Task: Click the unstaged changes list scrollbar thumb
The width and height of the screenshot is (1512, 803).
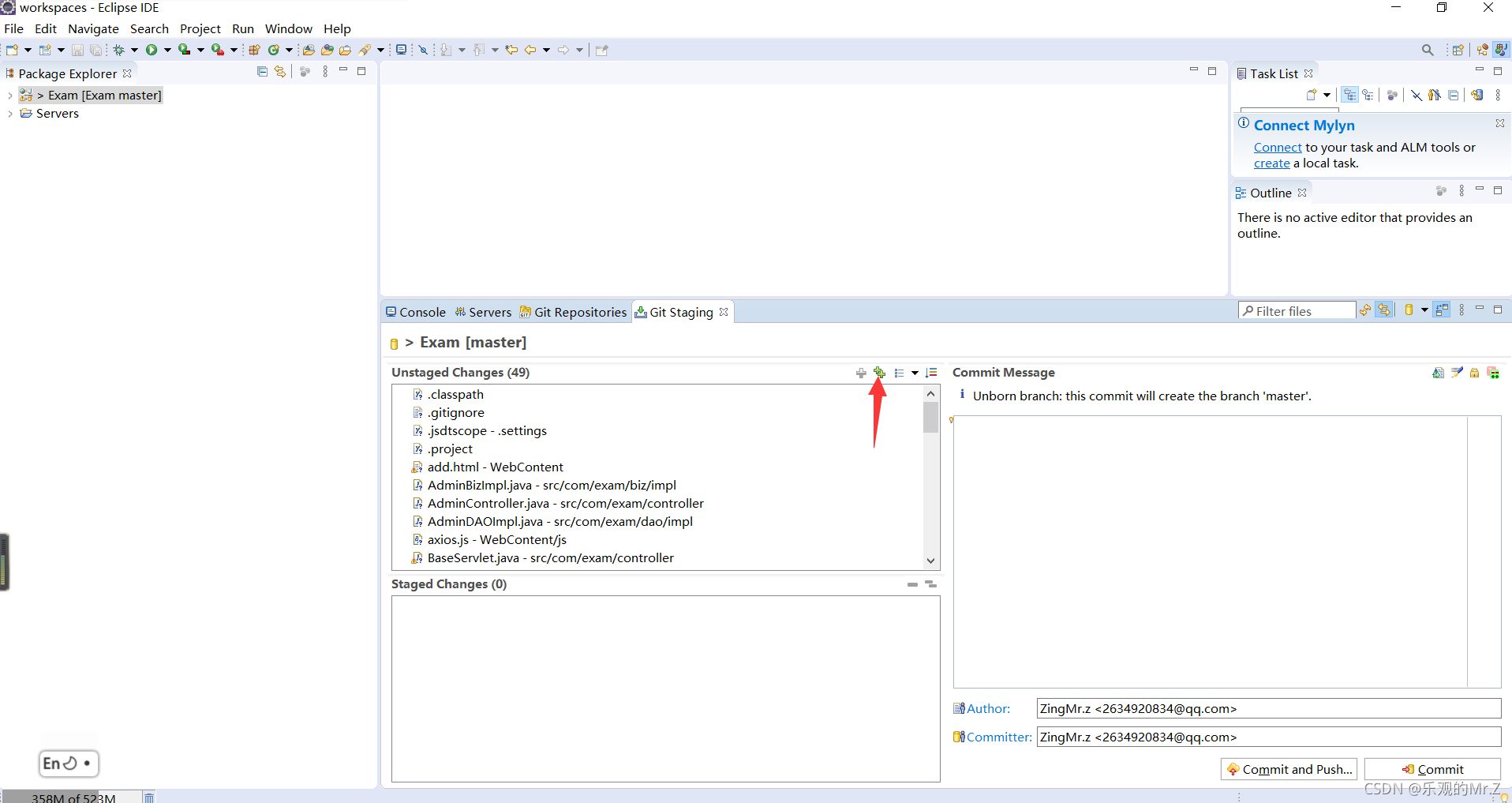Action: pos(931,417)
